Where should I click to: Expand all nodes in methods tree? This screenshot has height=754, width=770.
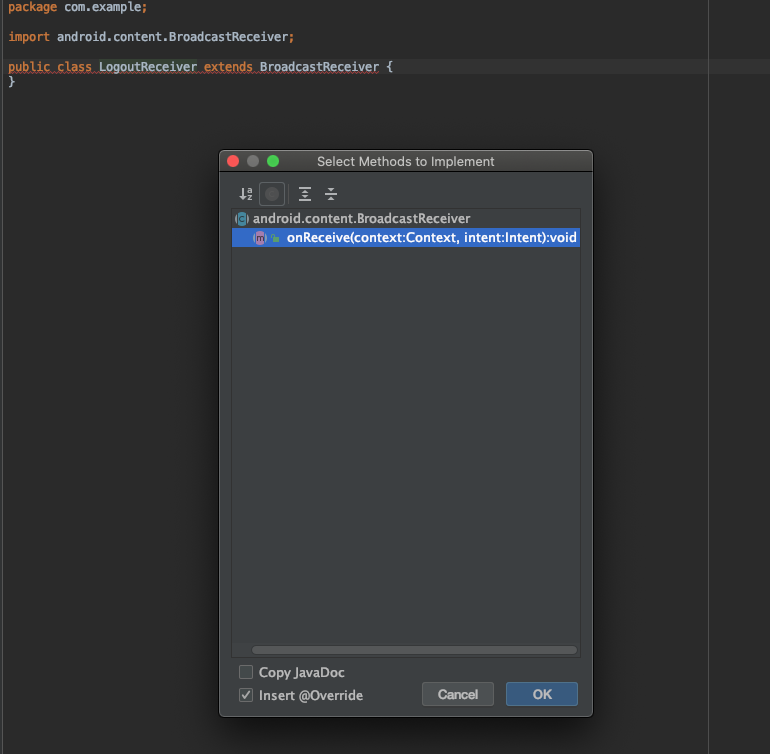pos(305,194)
